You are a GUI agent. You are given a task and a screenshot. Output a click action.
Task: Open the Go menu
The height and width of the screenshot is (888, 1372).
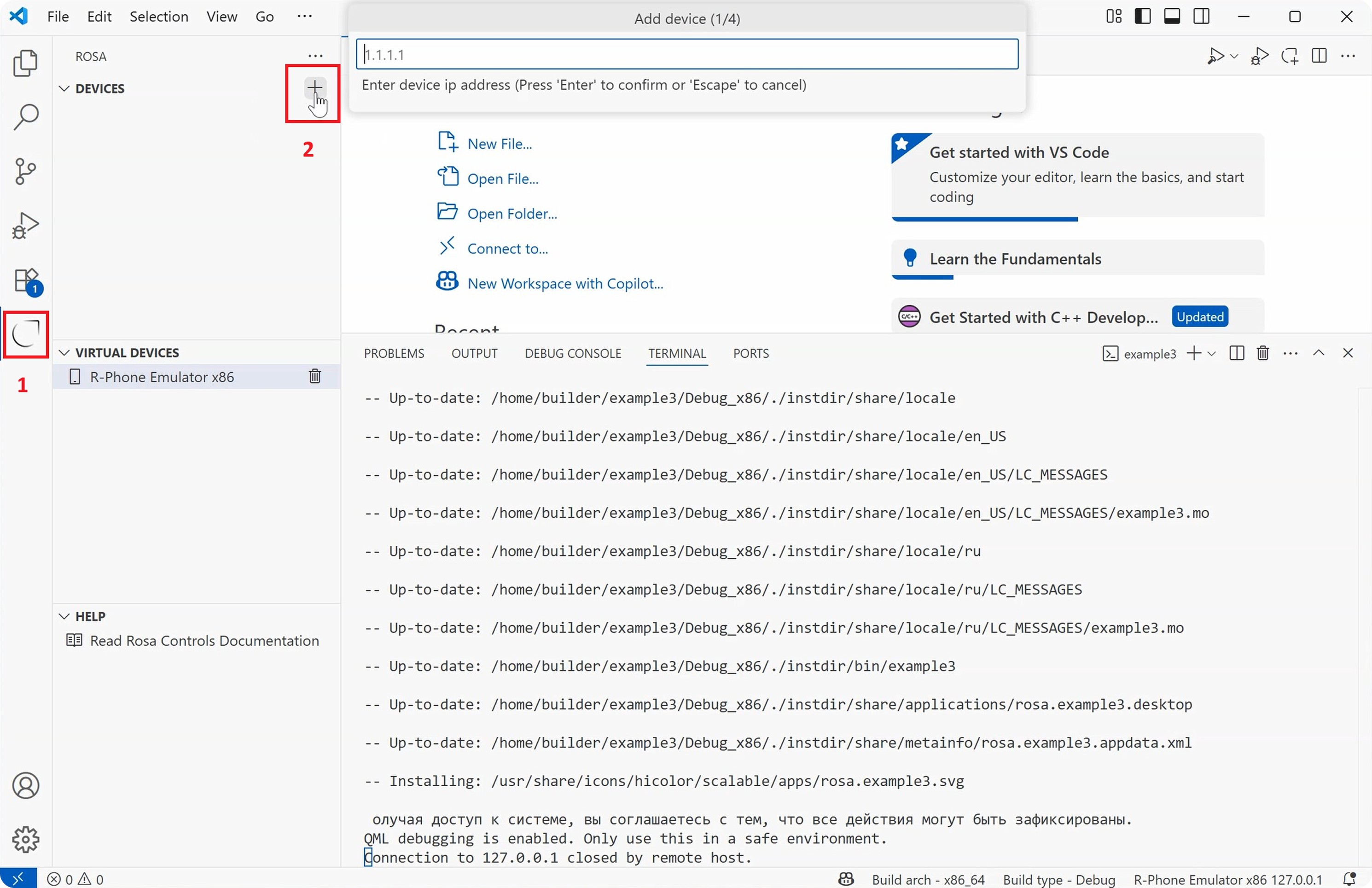[x=264, y=16]
